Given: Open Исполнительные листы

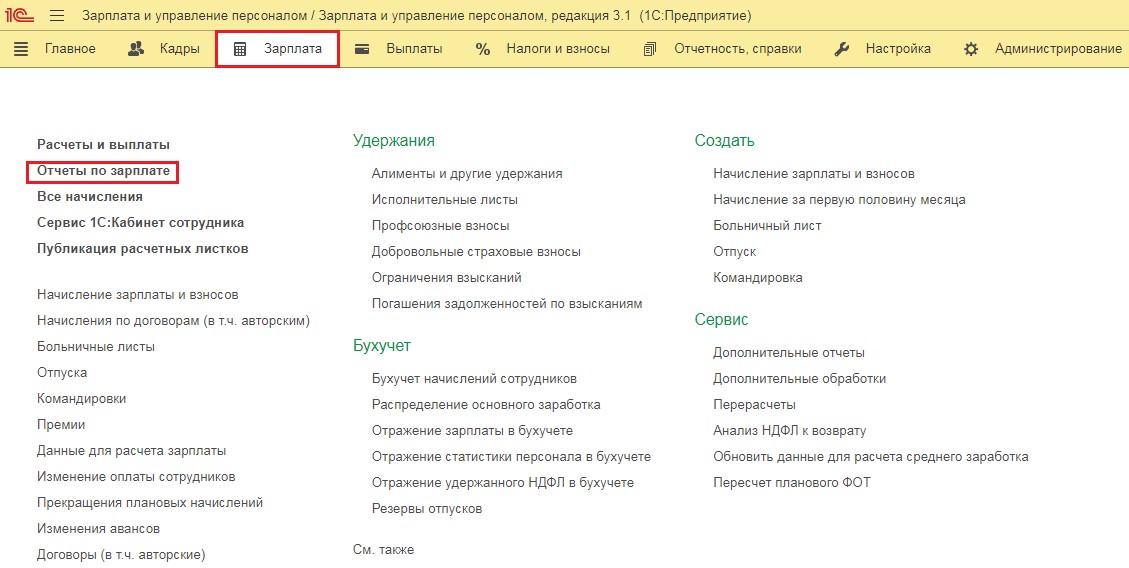Looking at the screenshot, I should click(444, 199).
